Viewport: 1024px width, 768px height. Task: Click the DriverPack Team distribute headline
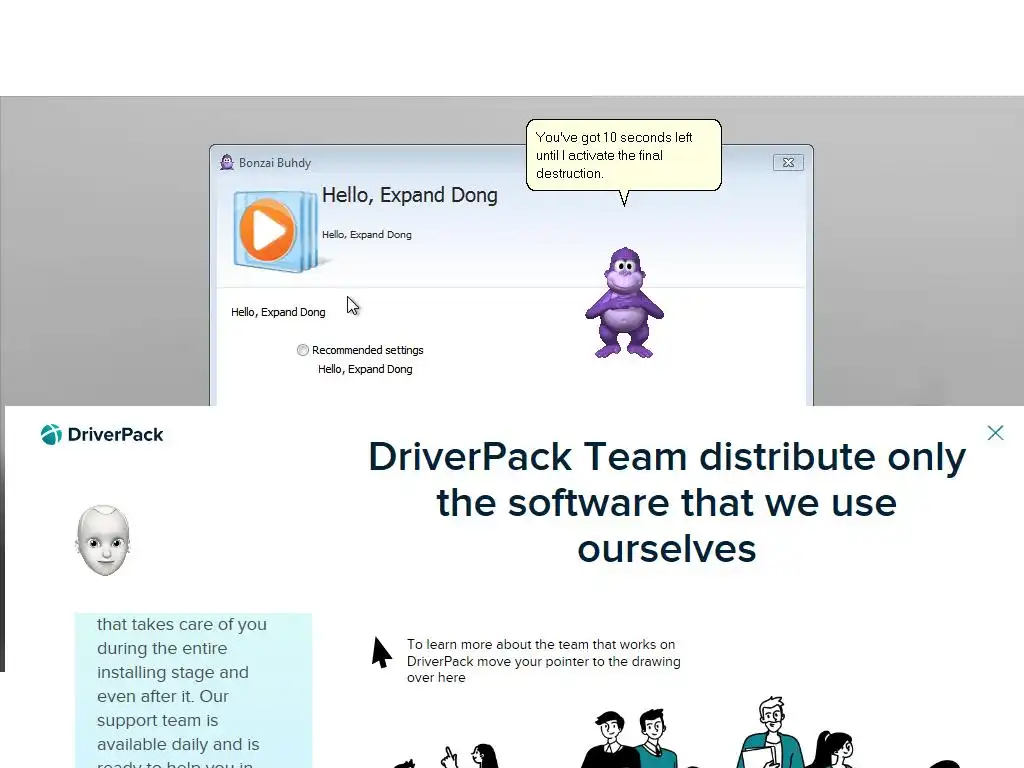667,502
